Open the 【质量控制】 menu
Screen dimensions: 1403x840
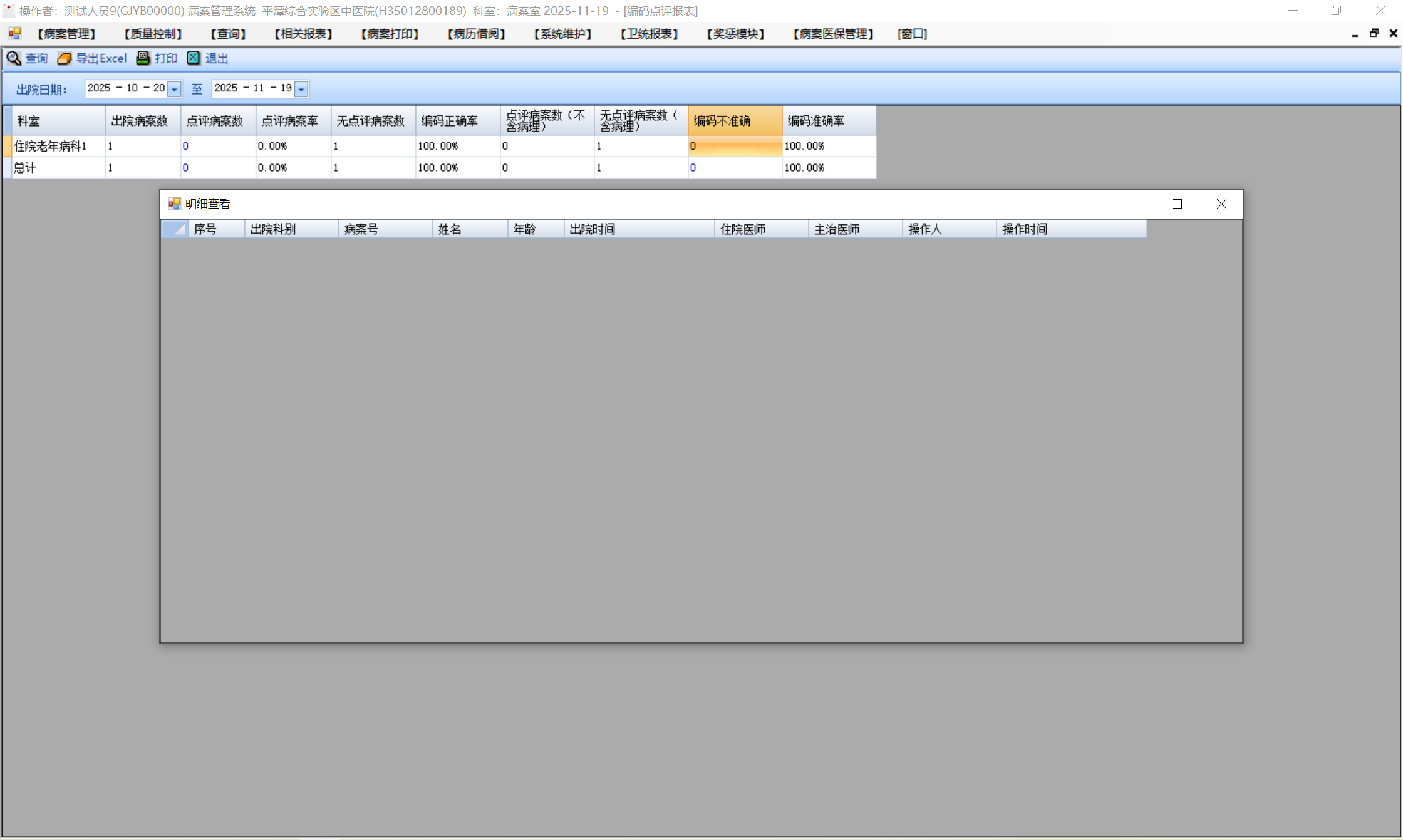click(x=153, y=34)
